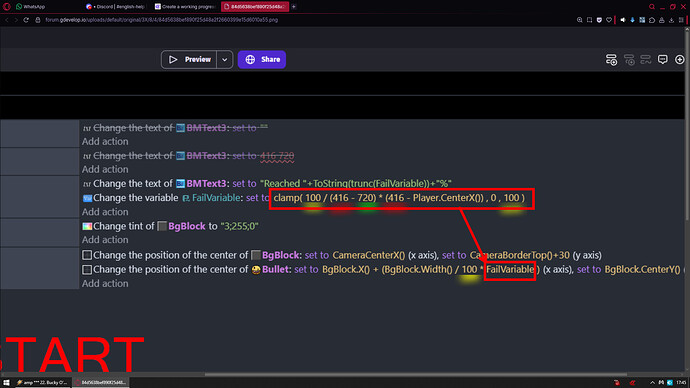Click the dimmed choose-event-type toolbar icon
690x388 pixels.
[646, 60]
